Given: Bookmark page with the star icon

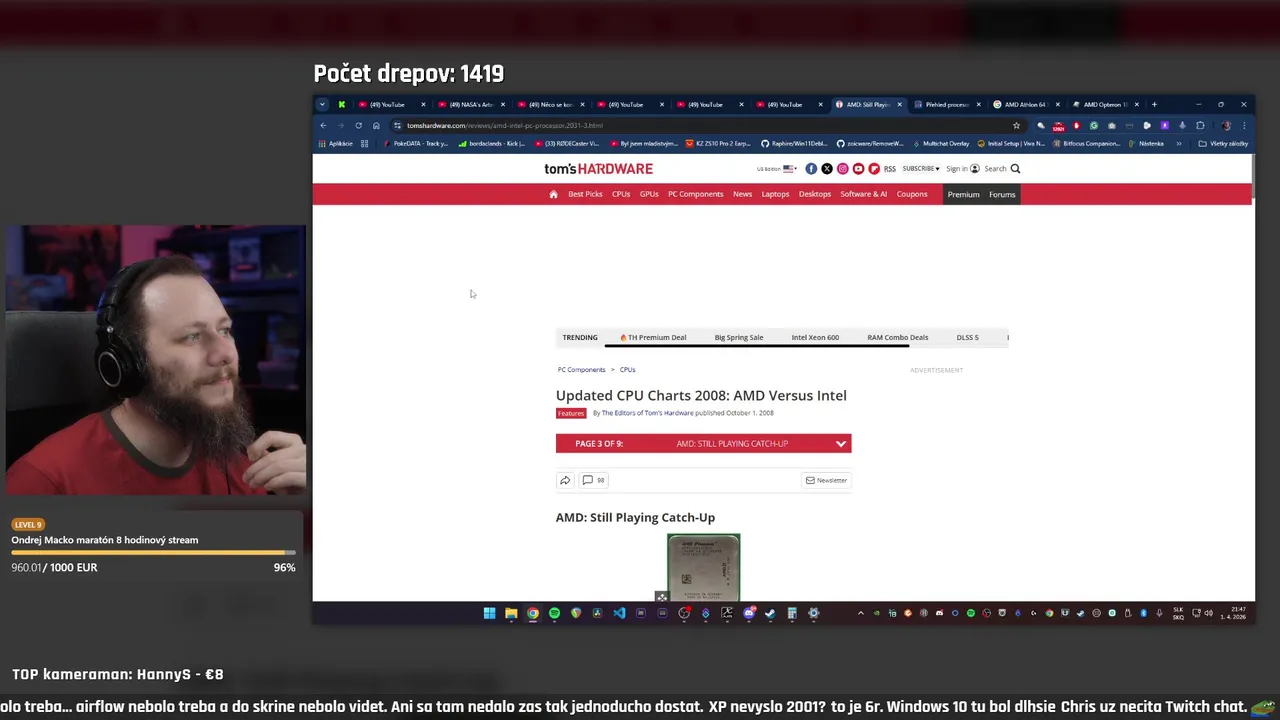Looking at the screenshot, I should tap(1016, 126).
